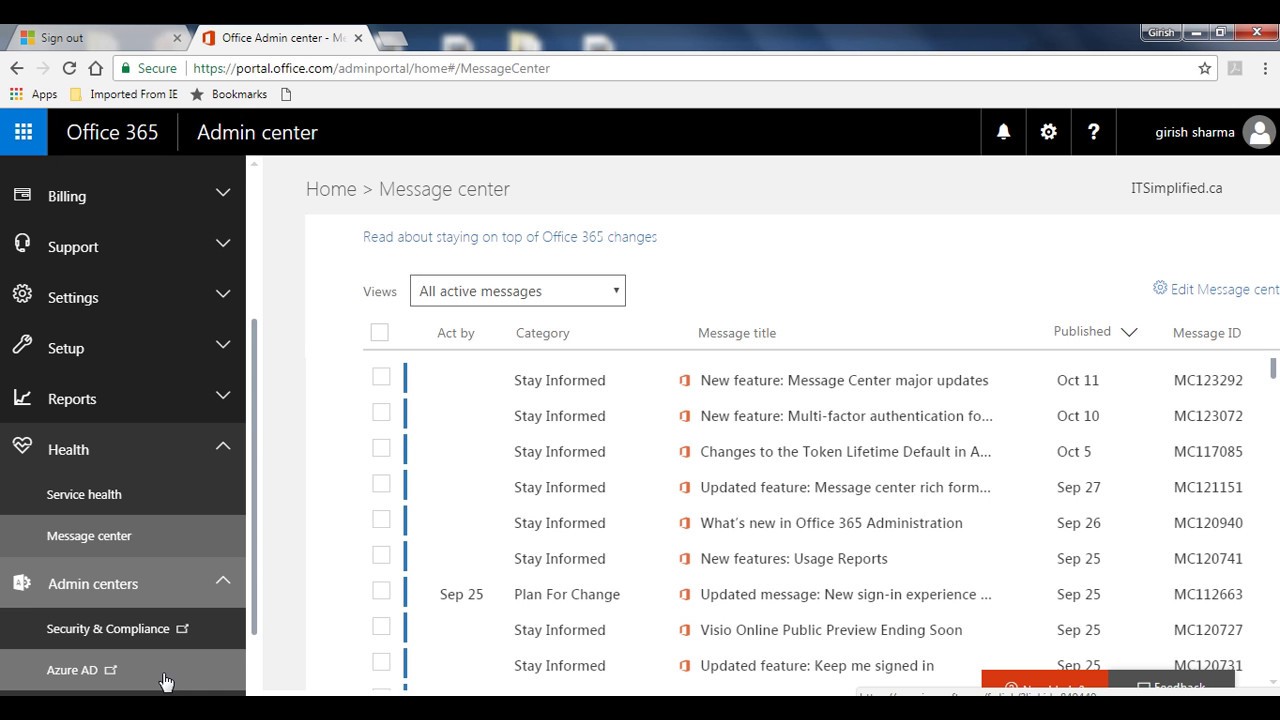Click the browser address bar URL
Screen dimensions: 1280x720
click(371, 68)
